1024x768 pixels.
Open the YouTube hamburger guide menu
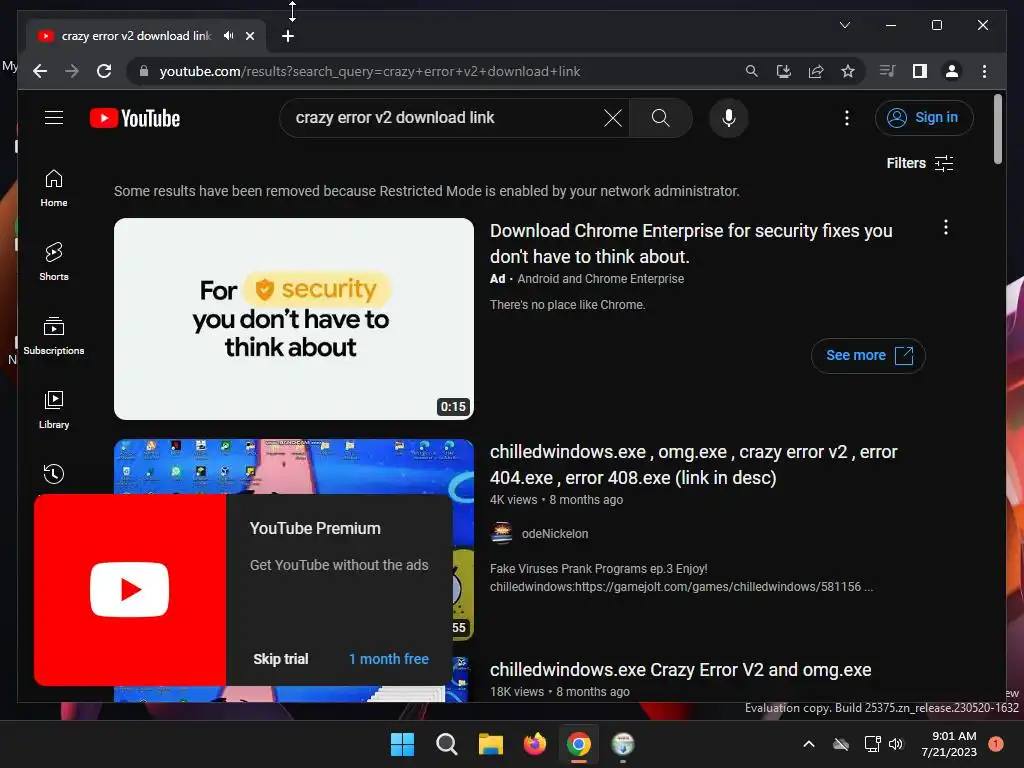[x=54, y=118]
